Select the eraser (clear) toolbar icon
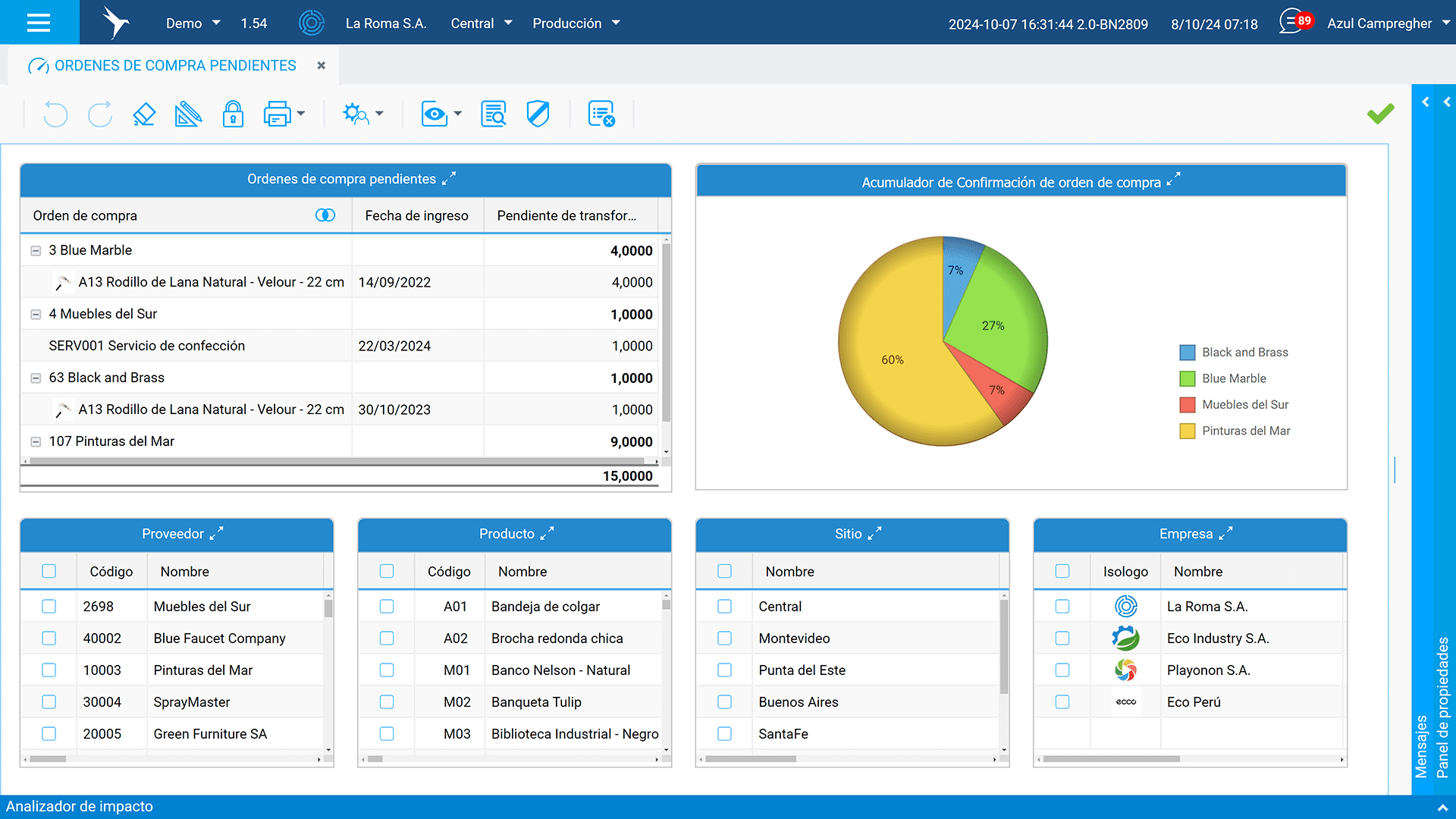Screen dimensions: 1456x819 click(x=143, y=114)
